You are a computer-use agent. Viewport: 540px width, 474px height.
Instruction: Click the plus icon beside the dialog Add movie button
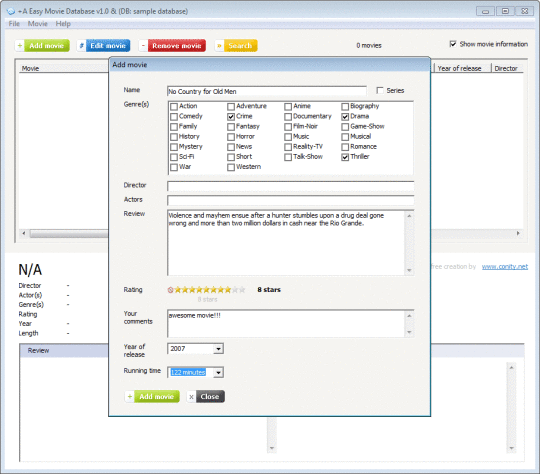[x=129, y=396]
